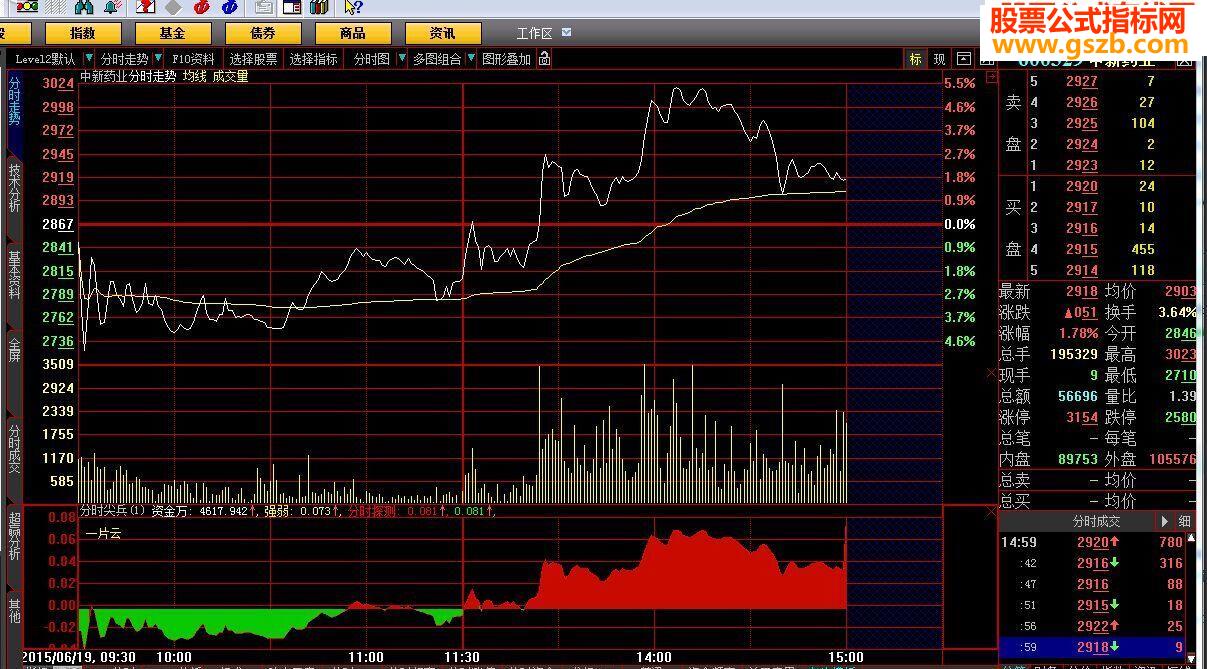The width and height of the screenshot is (1207, 669).
Task: Click buy level 1 price 2920
Action: [1081, 186]
